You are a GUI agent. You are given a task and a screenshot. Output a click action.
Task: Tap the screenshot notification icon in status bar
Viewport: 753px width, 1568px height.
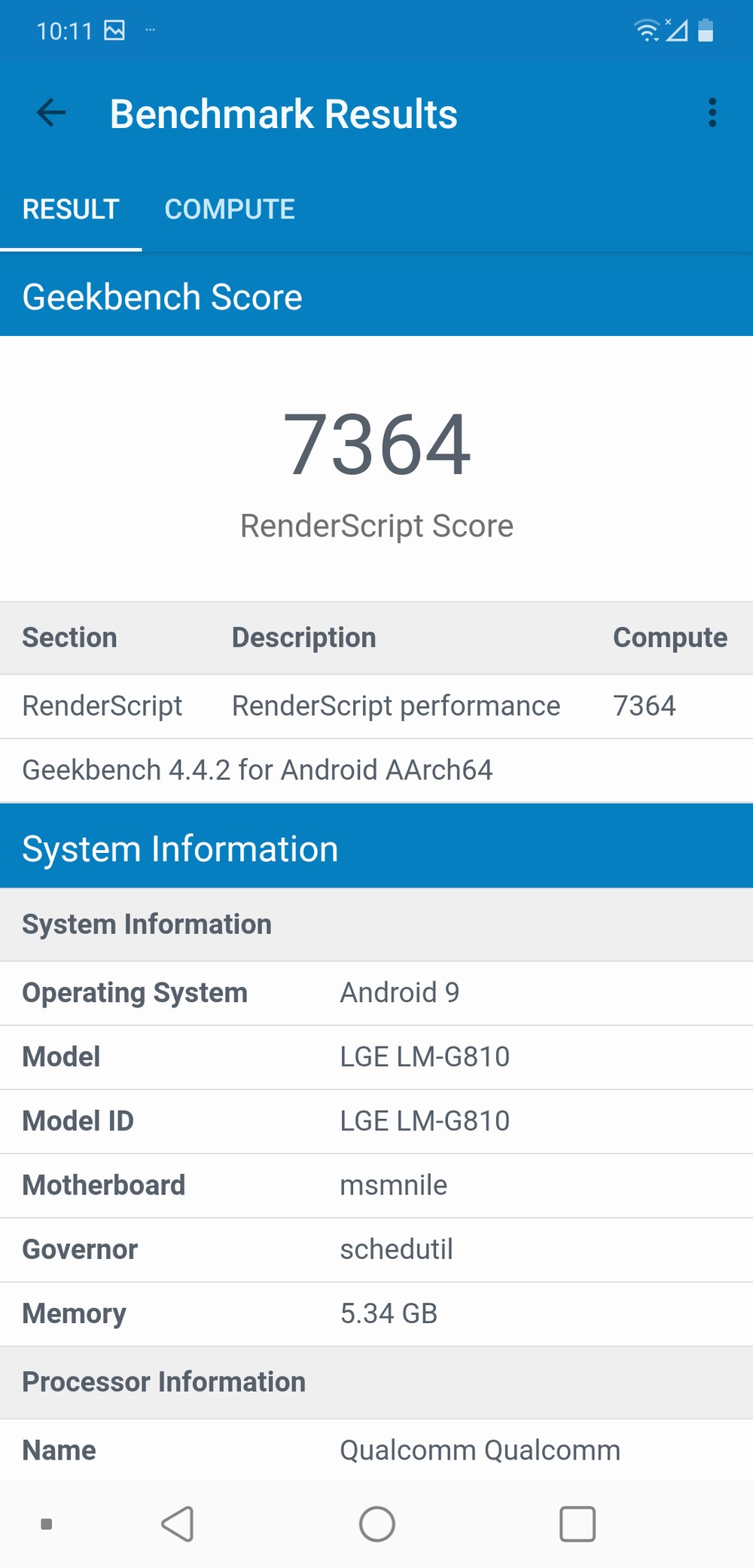[114, 30]
